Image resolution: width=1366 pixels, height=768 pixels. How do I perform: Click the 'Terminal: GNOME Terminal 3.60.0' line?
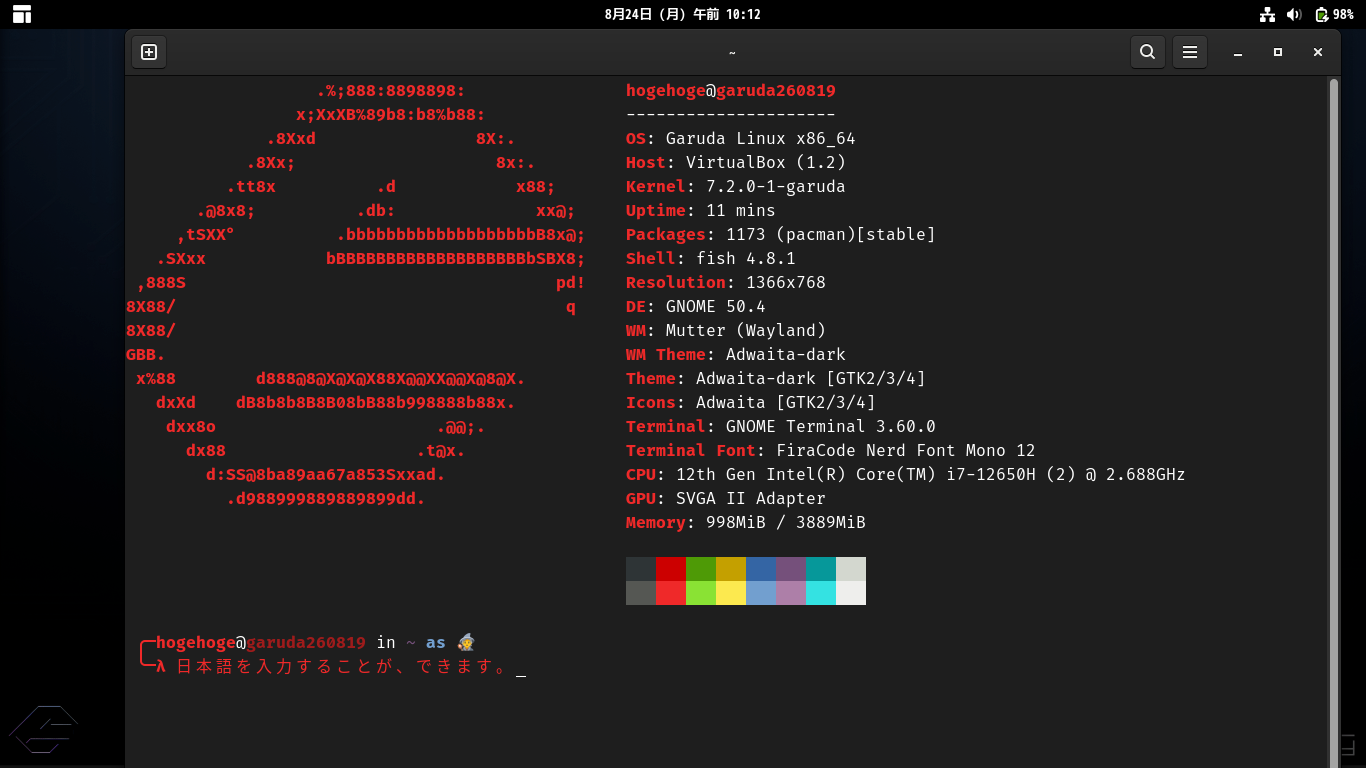781,427
